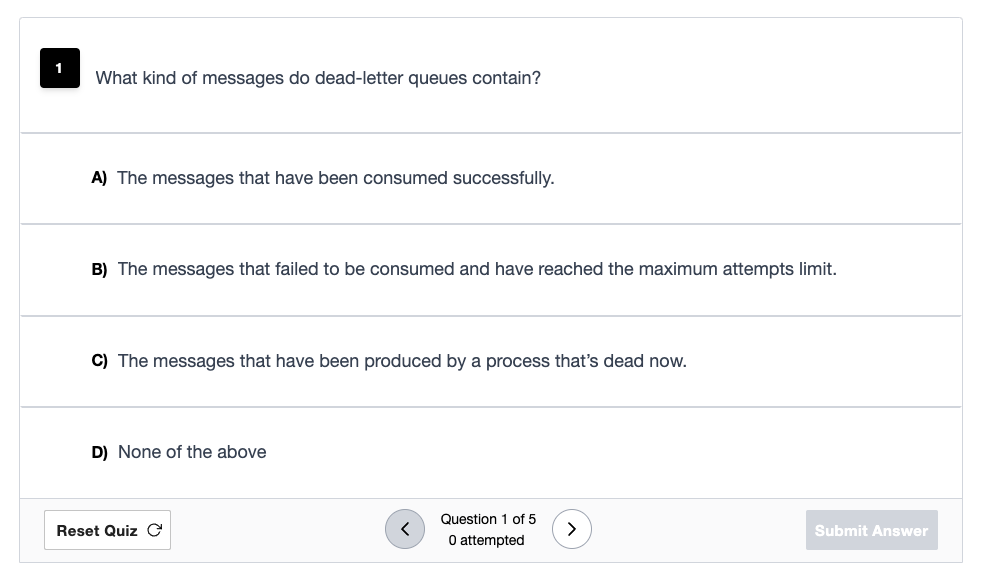The height and width of the screenshot is (583, 990).
Task: Click the dead-letter queues question text
Action: (318, 78)
